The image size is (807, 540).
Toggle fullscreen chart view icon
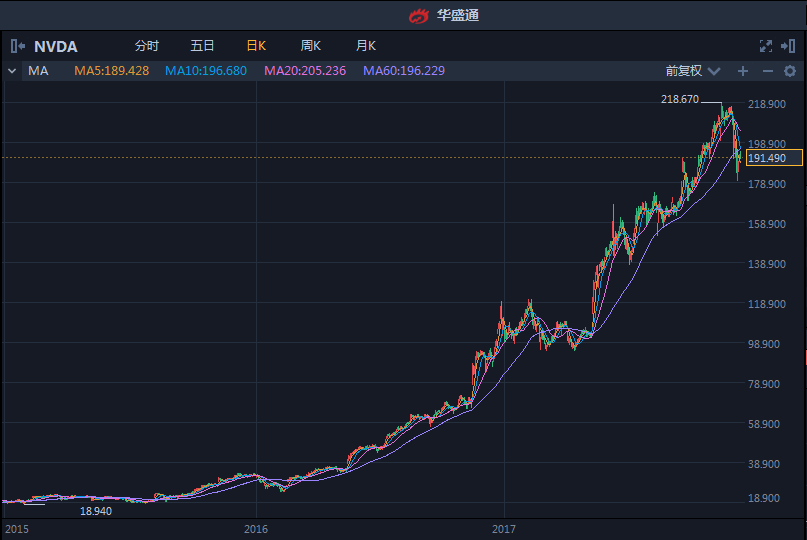coord(766,46)
